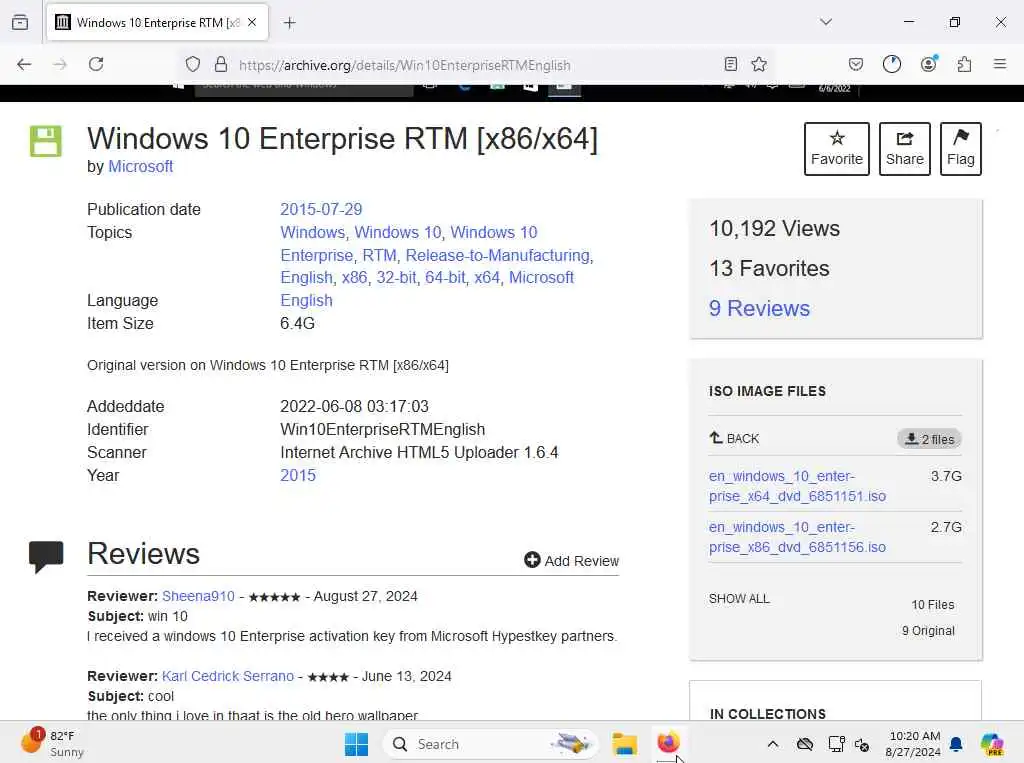This screenshot has height=763, width=1024.
Task: Show hidden system tray icons chevron
Action: (773, 744)
